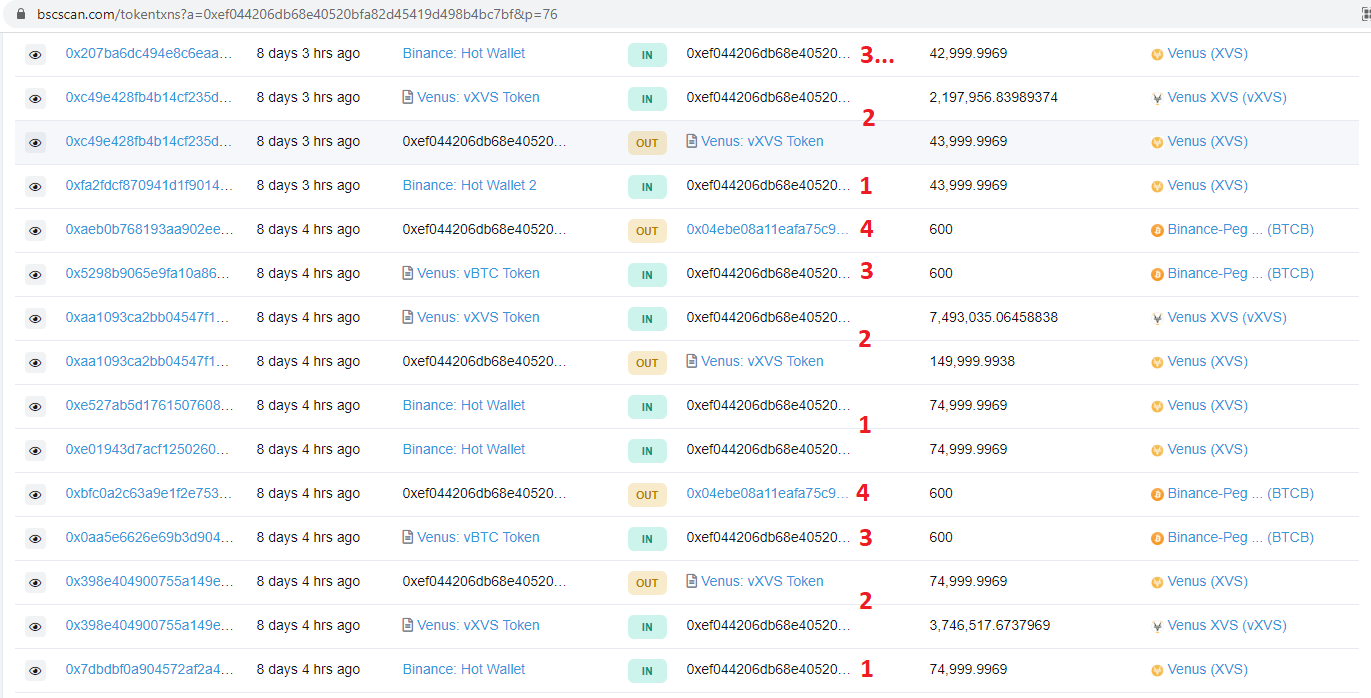Open Venus XVS (vXVS) token on 2,197,956.83989374 row
This screenshot has width=1371, height=698.
pos(1226,97)
